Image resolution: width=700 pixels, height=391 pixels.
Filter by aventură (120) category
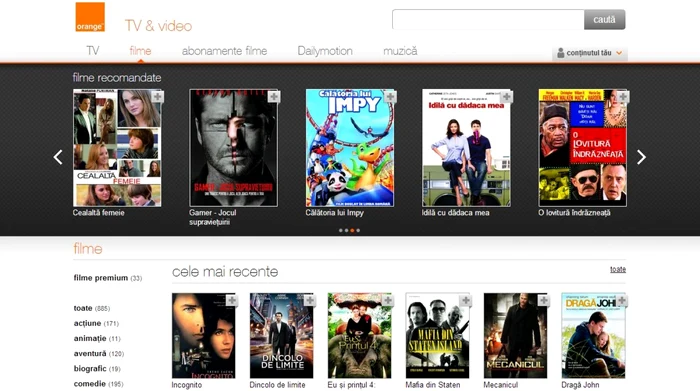pos(99,354)
